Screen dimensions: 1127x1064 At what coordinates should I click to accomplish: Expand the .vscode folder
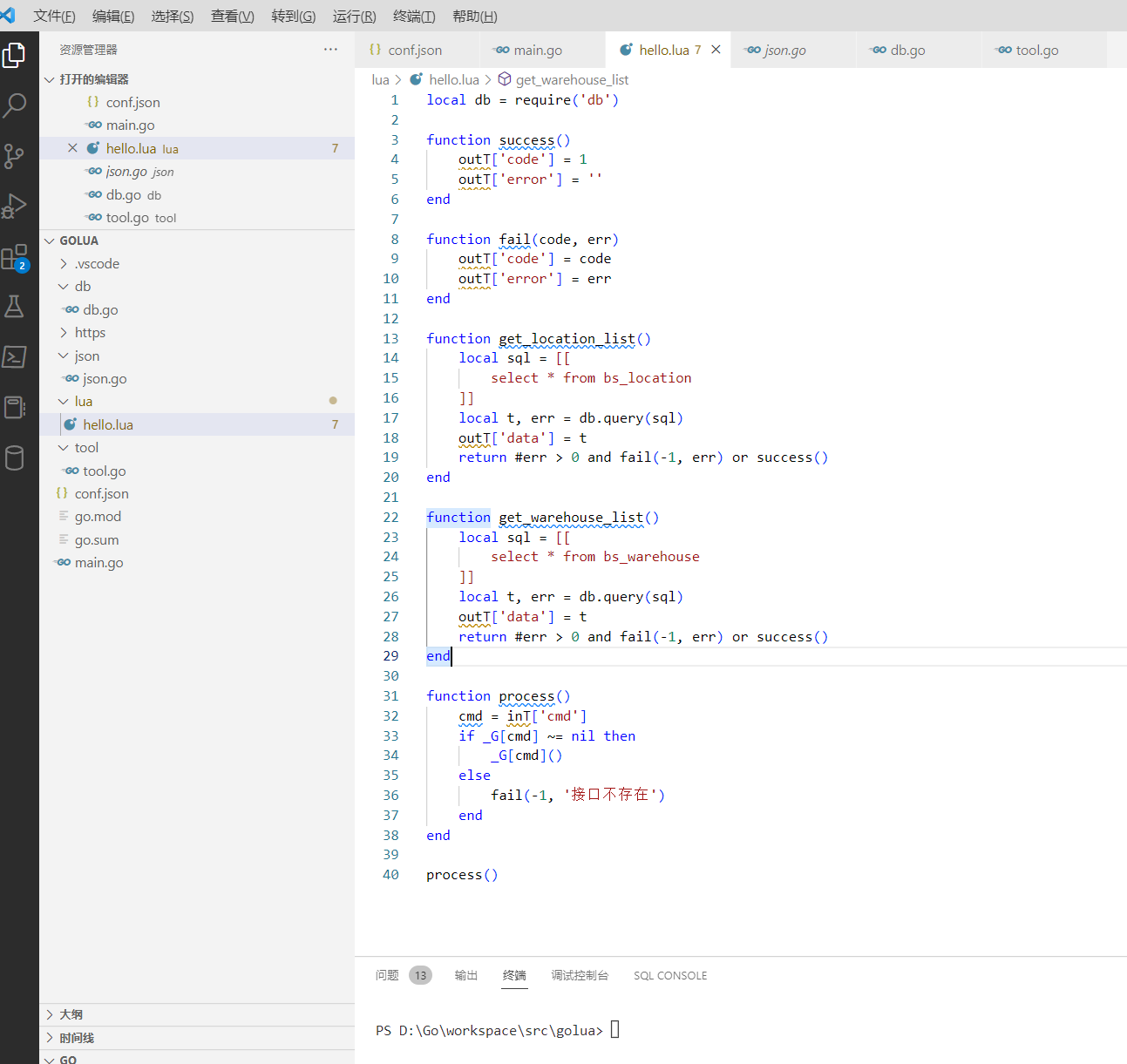(x=64, y=263)
